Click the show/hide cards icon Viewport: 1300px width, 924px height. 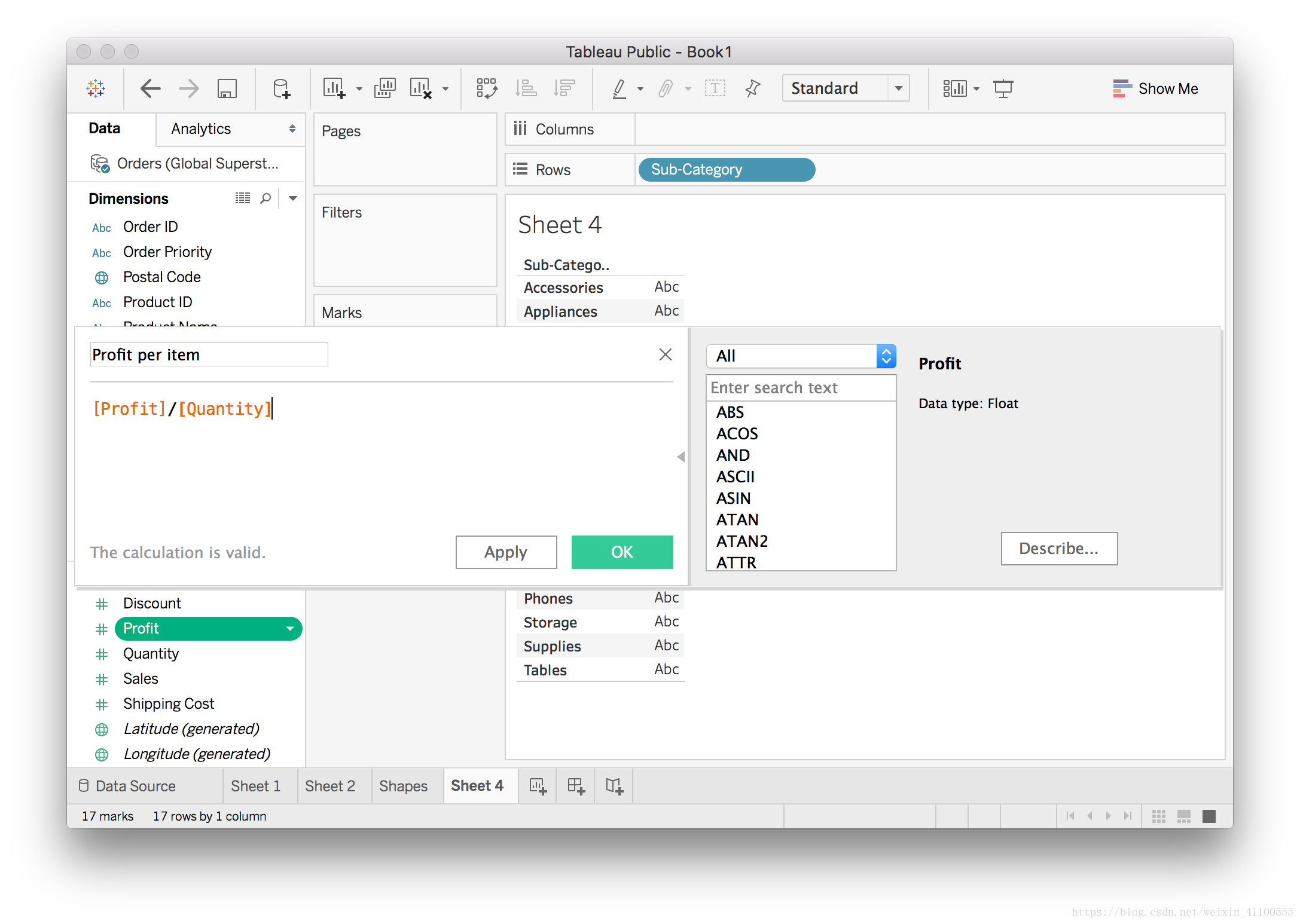954,88
